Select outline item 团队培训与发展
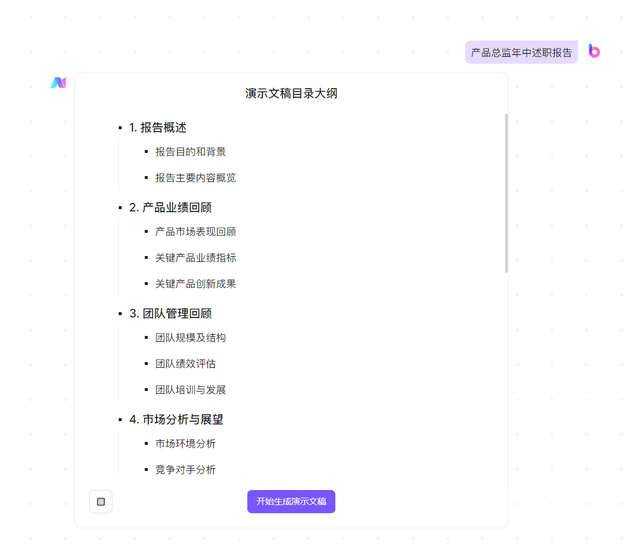640x552 pixels. [x=191, y=390]
